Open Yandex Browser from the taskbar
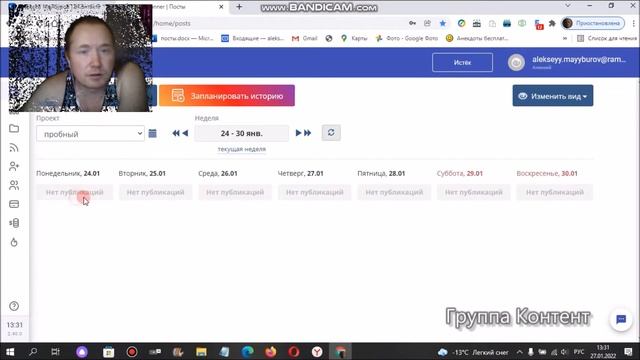 point(317,351)
